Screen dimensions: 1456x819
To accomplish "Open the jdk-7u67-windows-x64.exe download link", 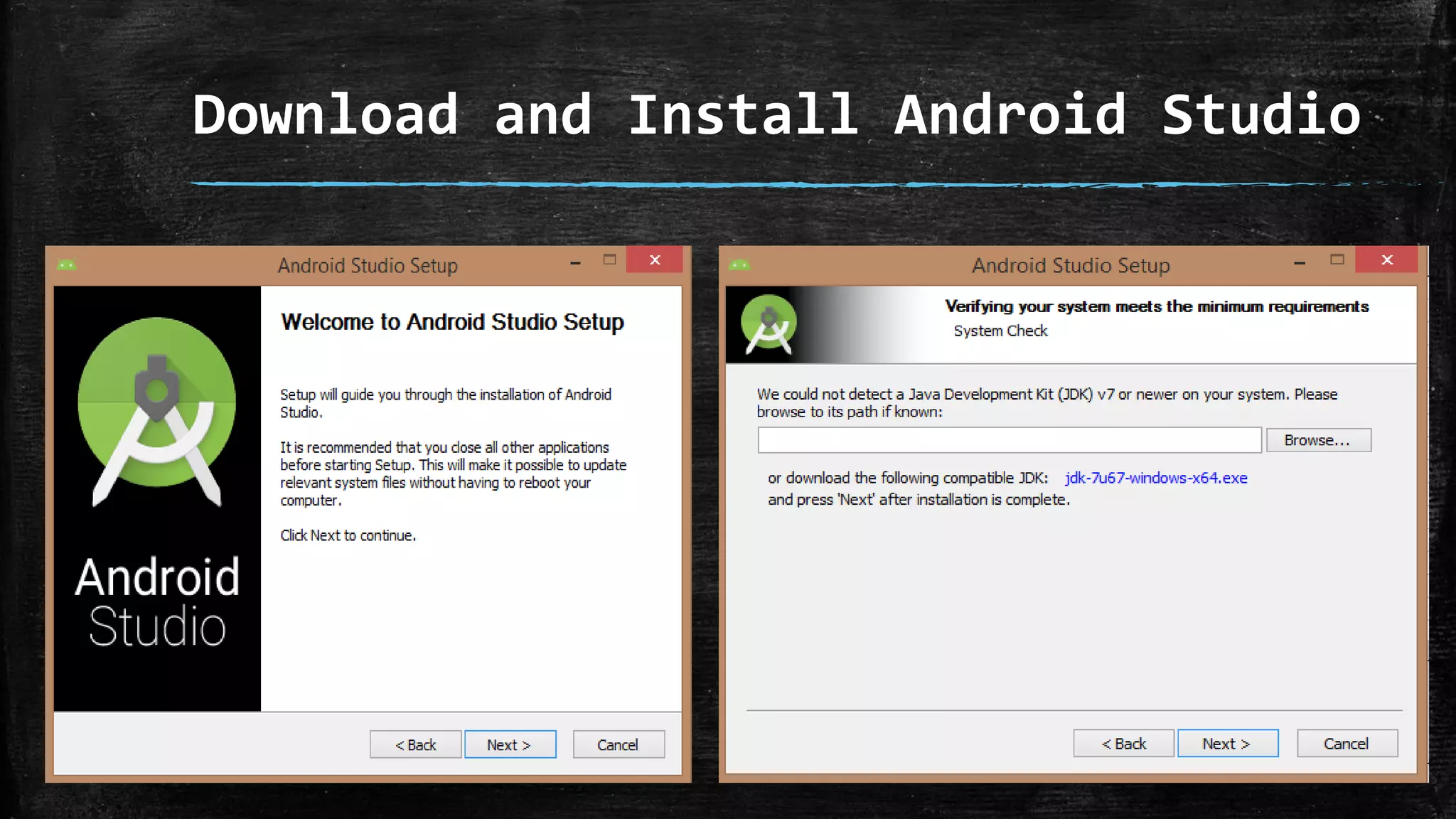I will (x=1156, y=478).
